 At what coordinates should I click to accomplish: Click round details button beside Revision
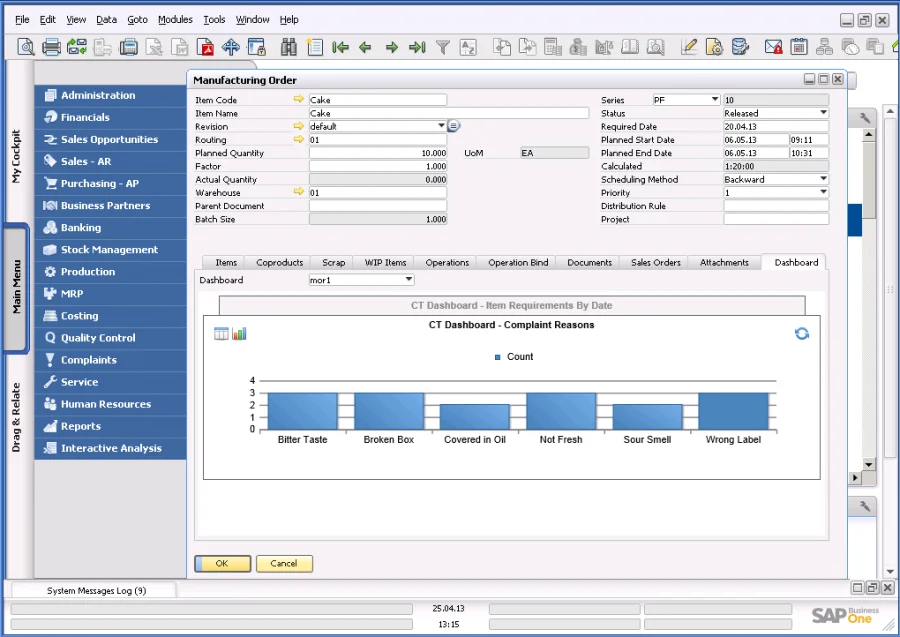pyautogui.click(x=453, y=126)
